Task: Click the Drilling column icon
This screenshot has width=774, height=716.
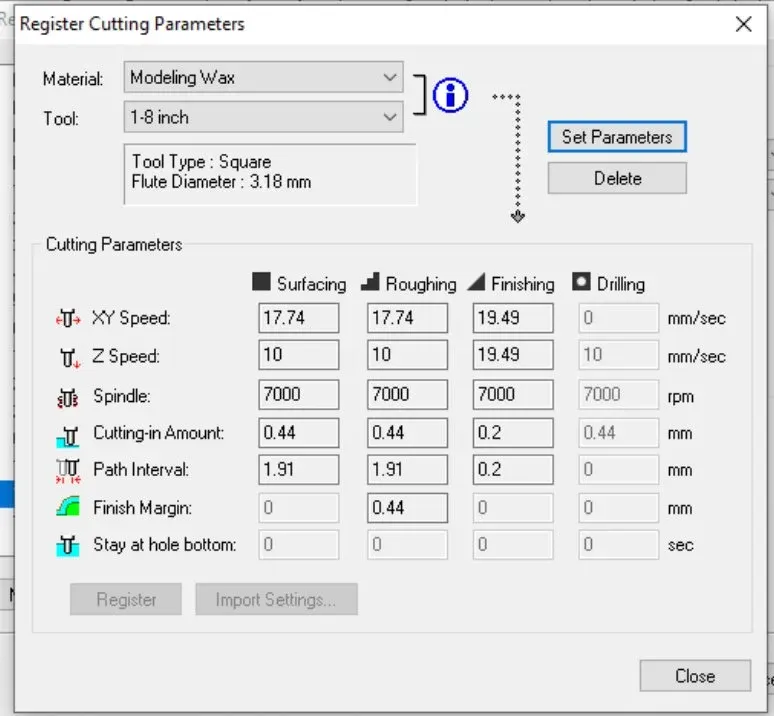Action: click(581, 282)
